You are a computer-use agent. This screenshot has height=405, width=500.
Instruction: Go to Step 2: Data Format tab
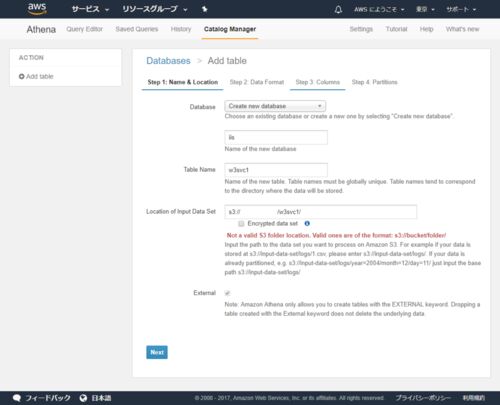[x=257, y=82]
